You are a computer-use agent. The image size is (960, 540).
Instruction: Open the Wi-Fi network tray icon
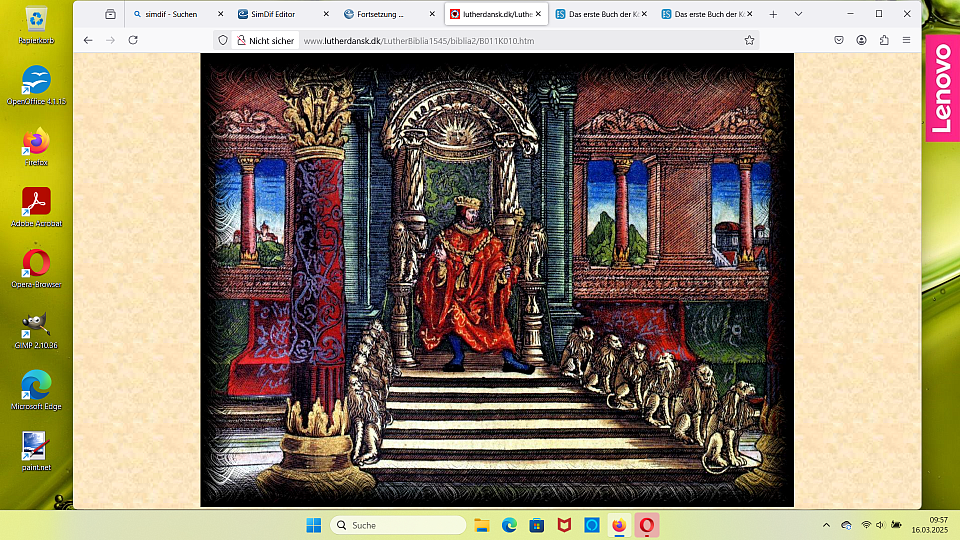point(866,525)
